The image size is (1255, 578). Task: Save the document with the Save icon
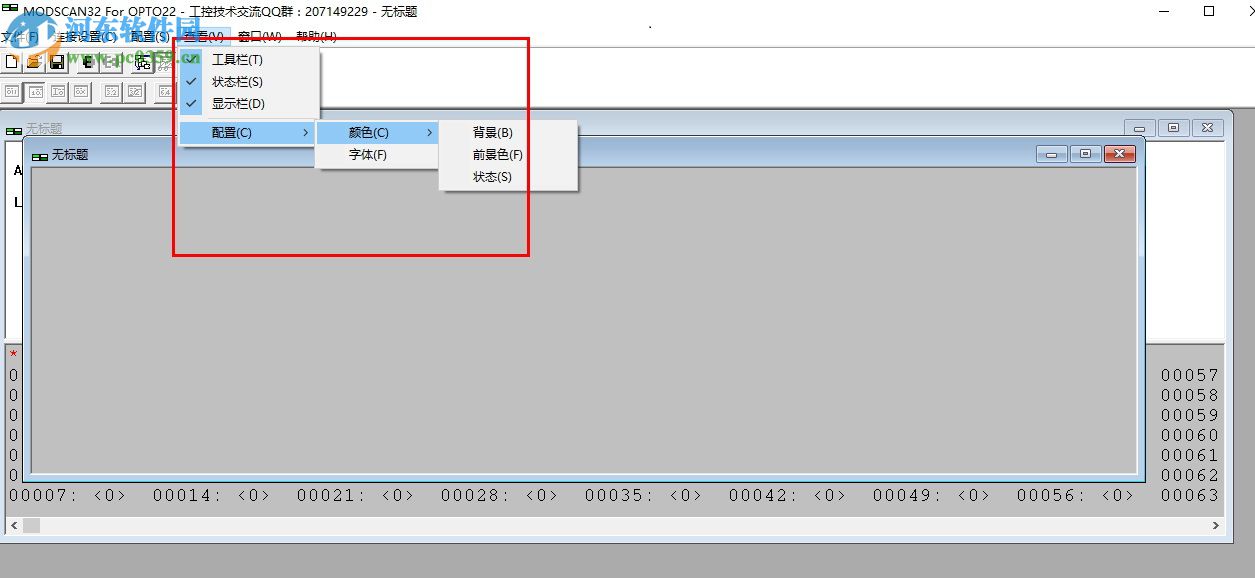[57, 62]
